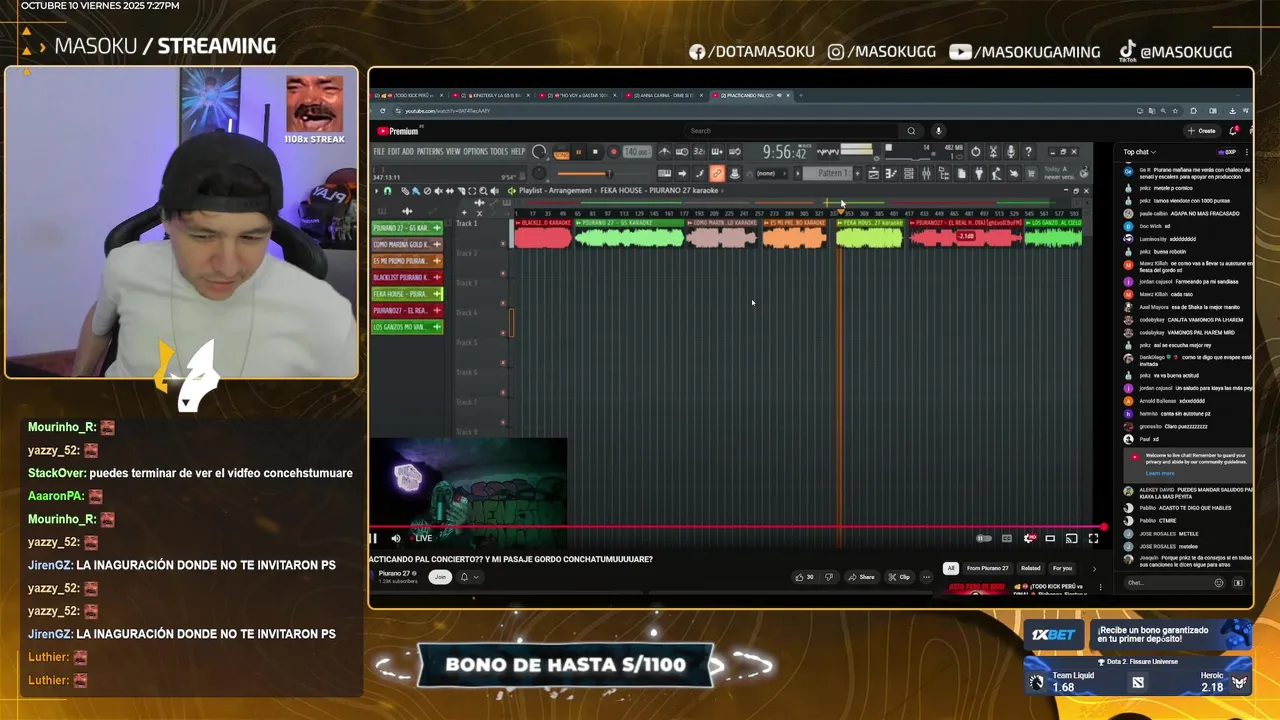Open FL Studio FILE menu
The image size is (1280, 720).
pos(379,151)
